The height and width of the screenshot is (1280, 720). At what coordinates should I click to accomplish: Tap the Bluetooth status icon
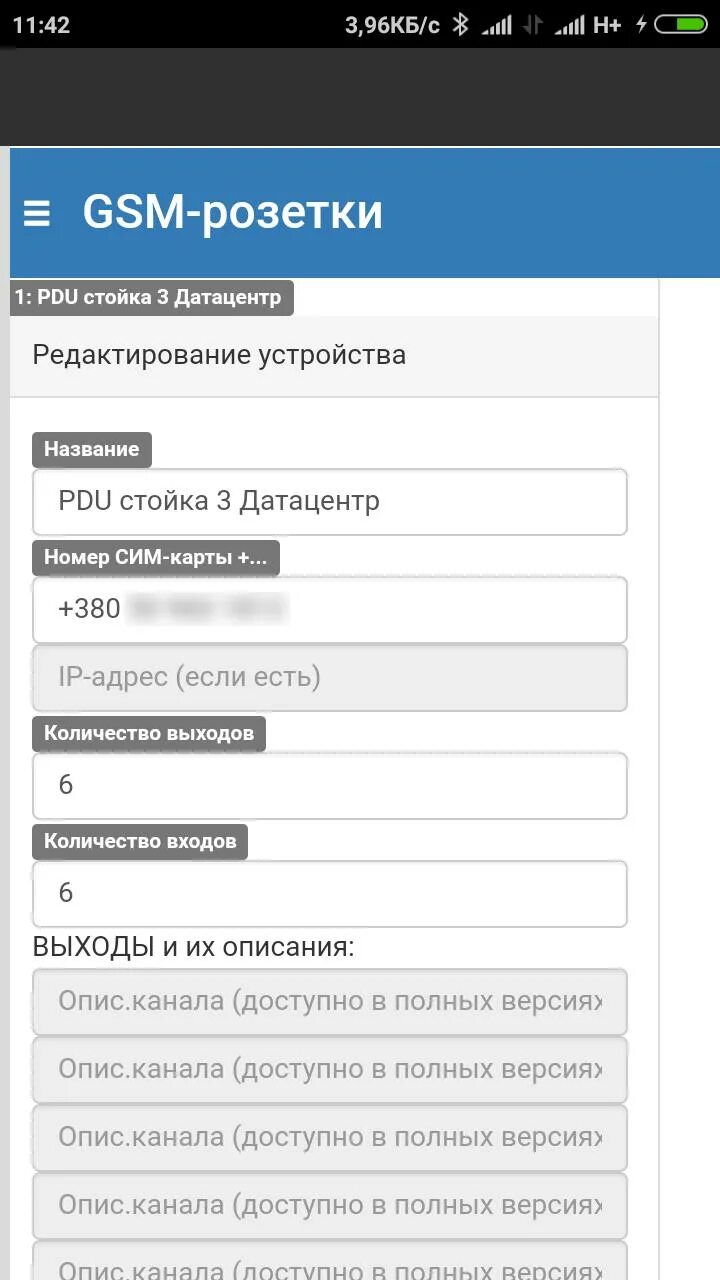click(x=460, y=25)
